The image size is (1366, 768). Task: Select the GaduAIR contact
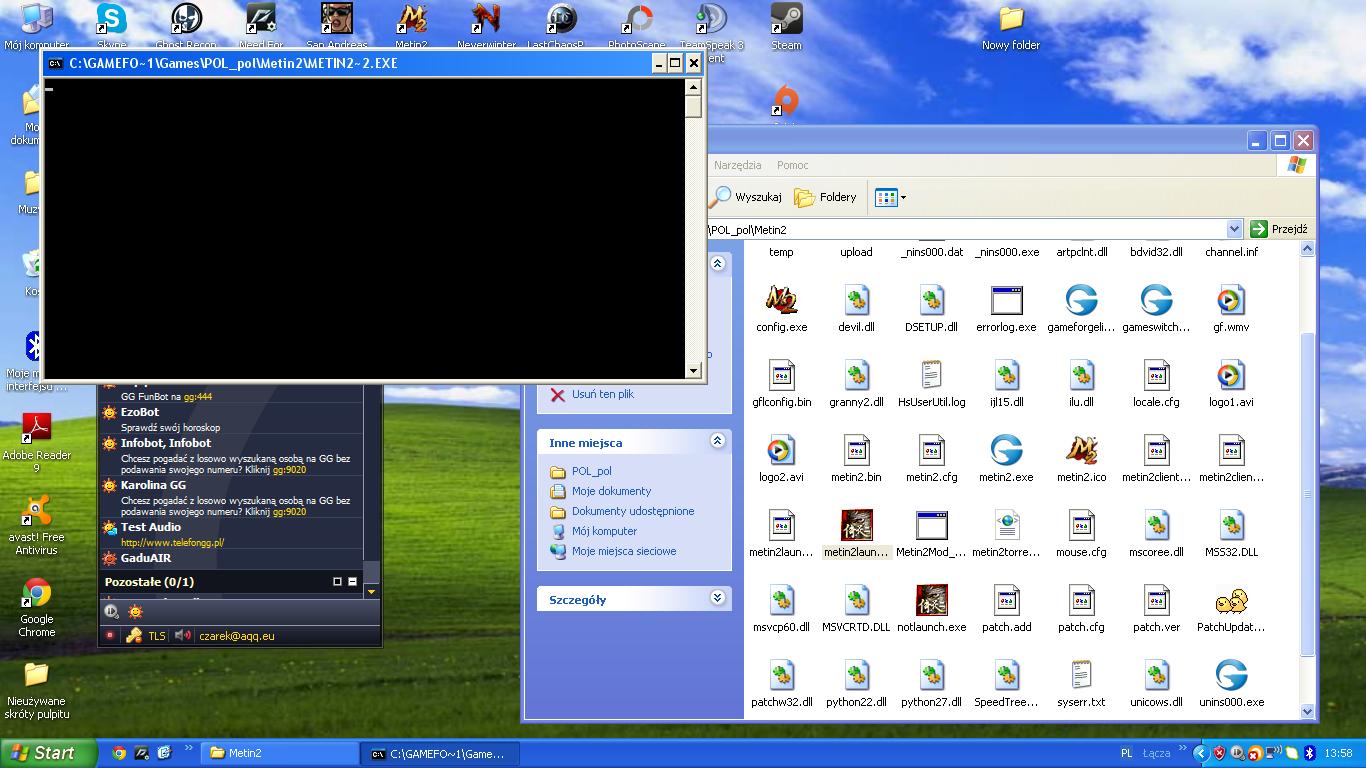tap(231, 558)
